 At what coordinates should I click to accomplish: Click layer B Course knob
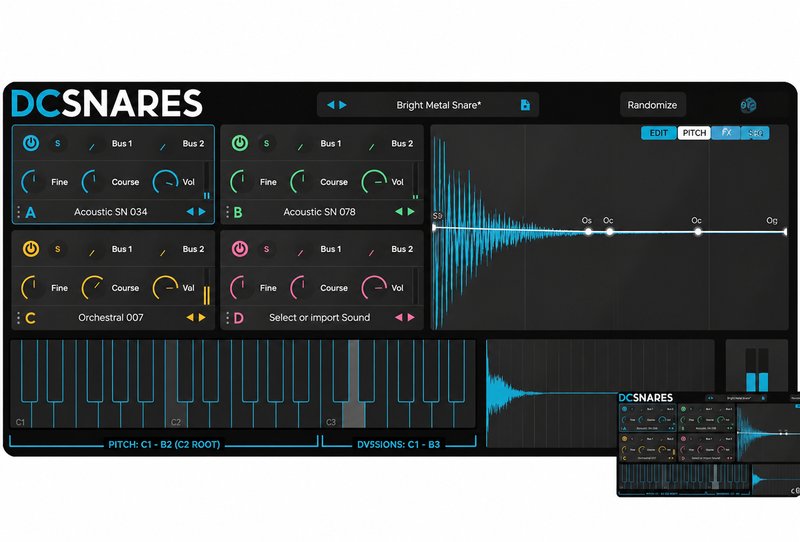point(303,182)
